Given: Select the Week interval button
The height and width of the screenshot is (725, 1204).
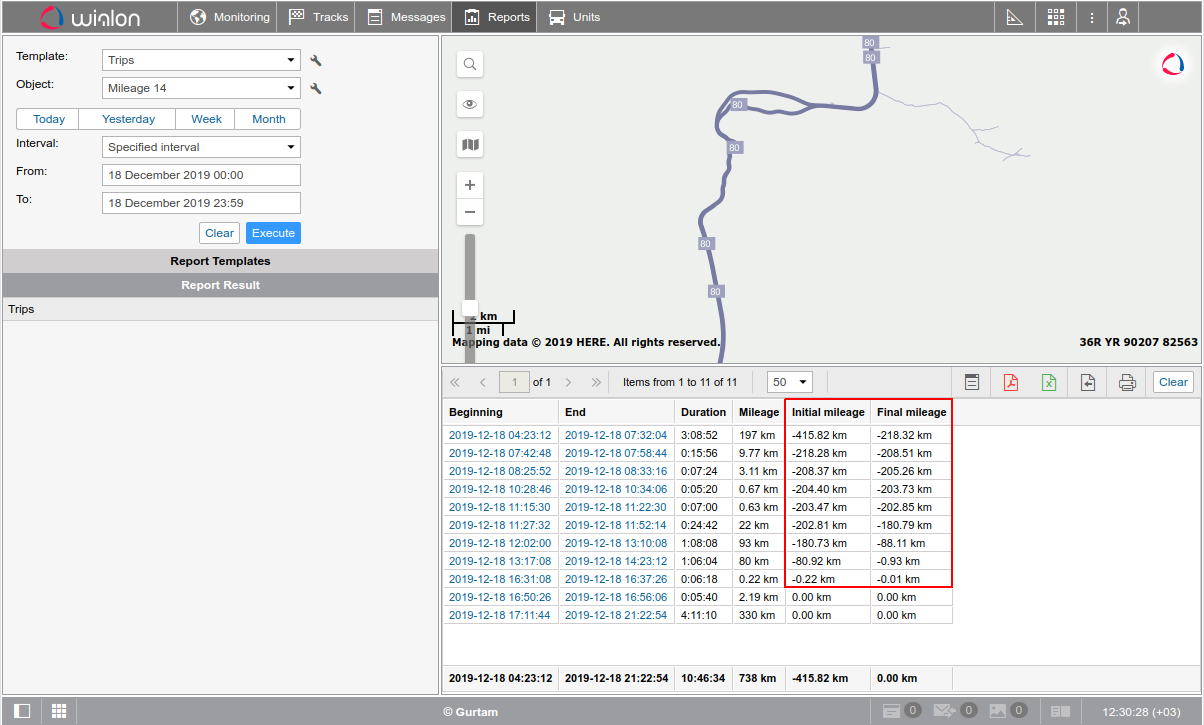Looking at the screenshot, I should (206, 119).
